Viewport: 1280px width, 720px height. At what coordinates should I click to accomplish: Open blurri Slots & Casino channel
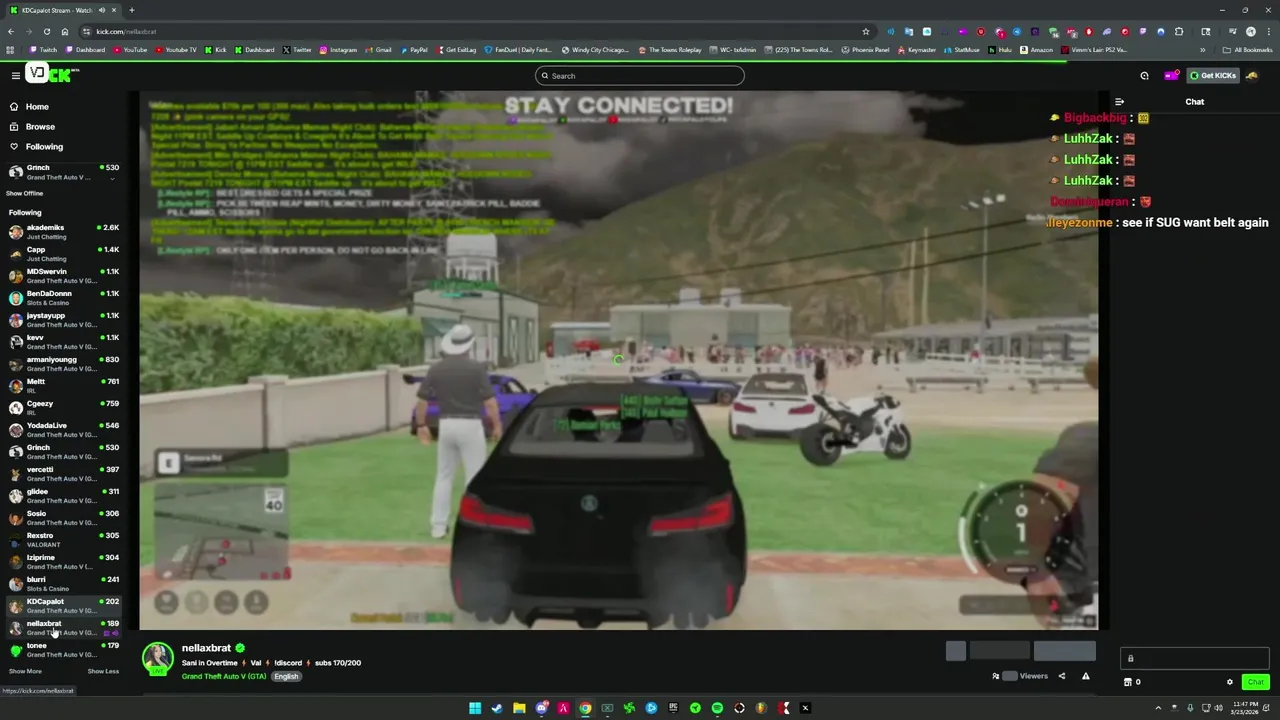(63, 584)
